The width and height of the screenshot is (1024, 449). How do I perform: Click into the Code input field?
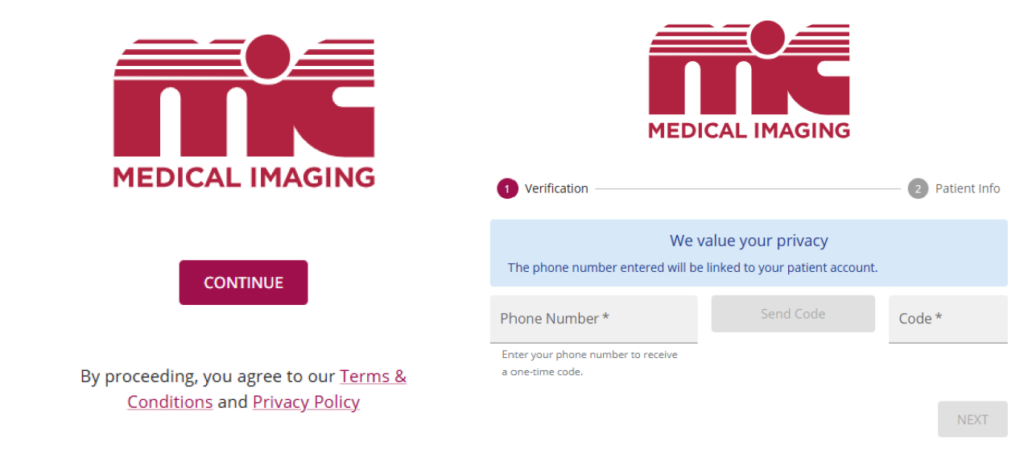tap(947, 319)
